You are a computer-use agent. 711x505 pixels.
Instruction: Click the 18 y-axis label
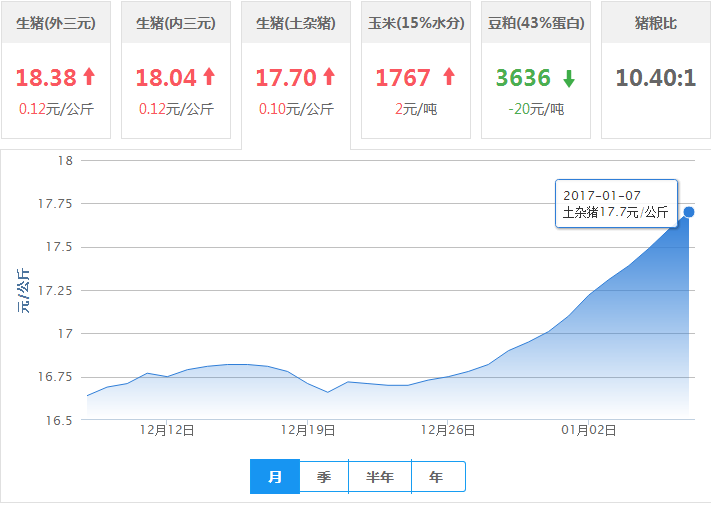65,160
